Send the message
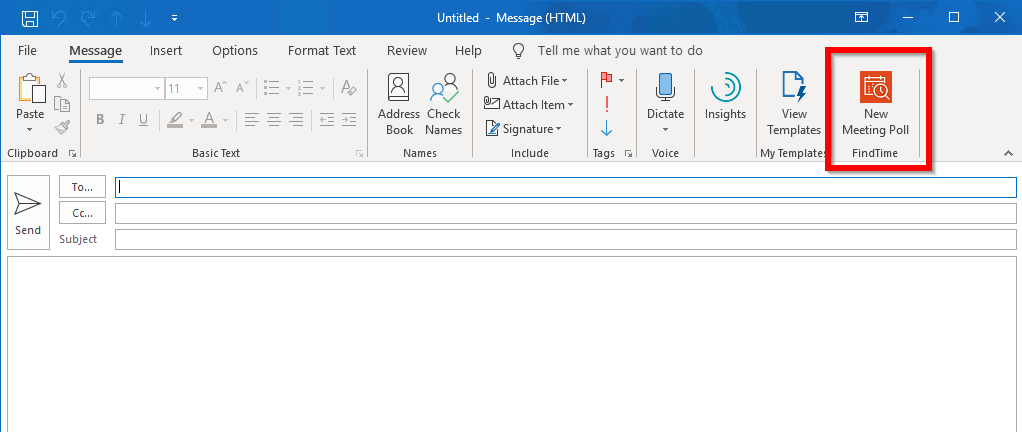The height and width of the screenshot is (432, 1022). pyautogui.click(x=28, y=212)
